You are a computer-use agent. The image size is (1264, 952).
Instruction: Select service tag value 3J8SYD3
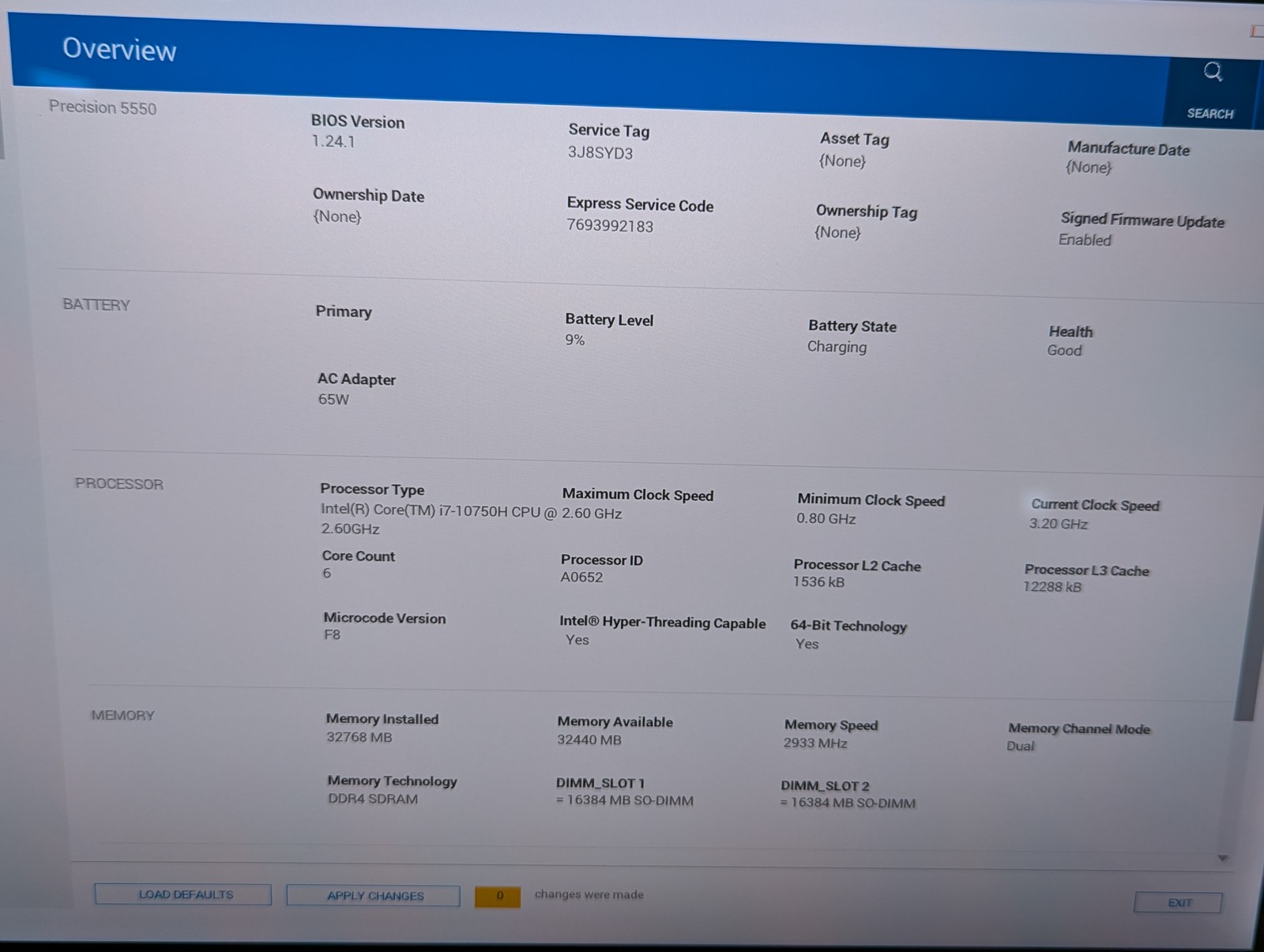[600, 152]
